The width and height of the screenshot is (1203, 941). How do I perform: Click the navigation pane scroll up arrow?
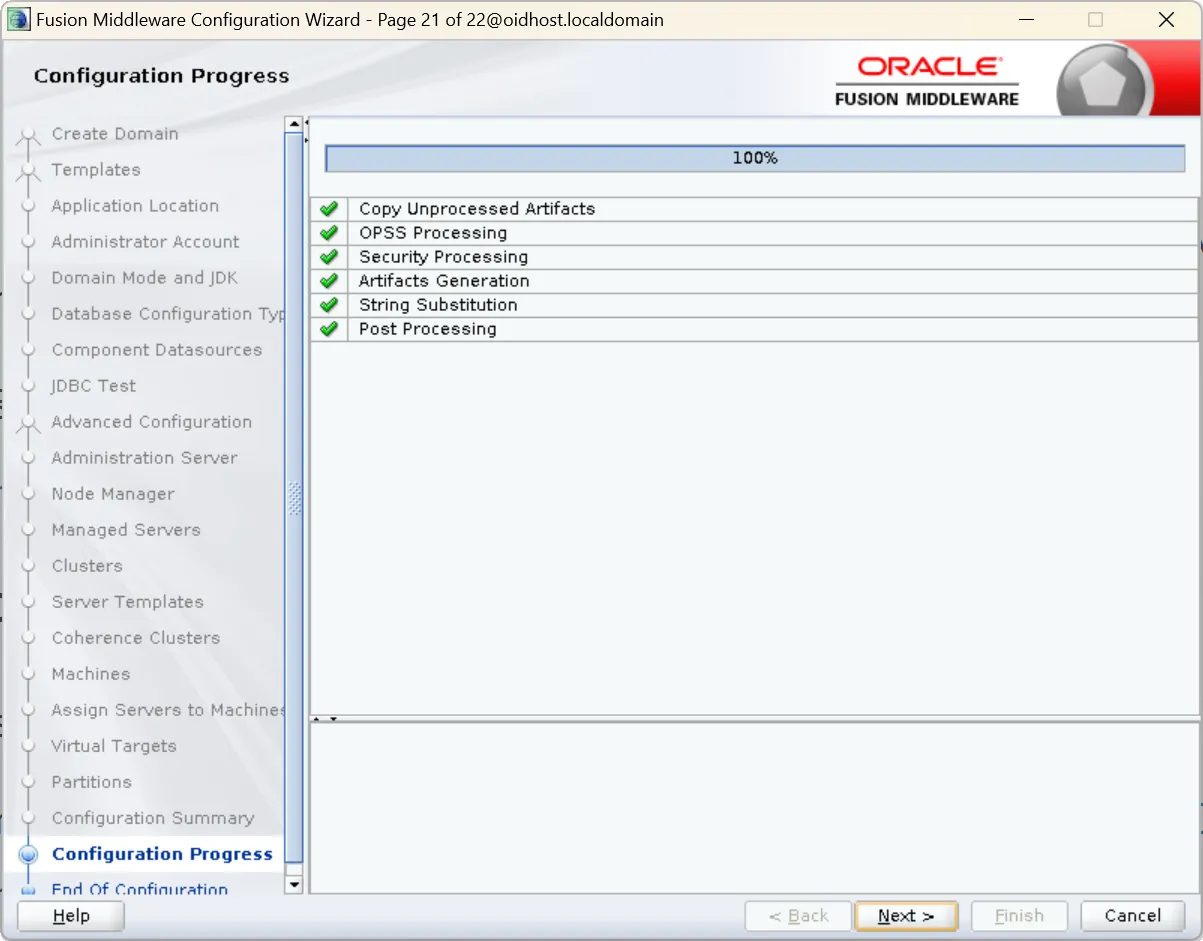tap(294, 125)
